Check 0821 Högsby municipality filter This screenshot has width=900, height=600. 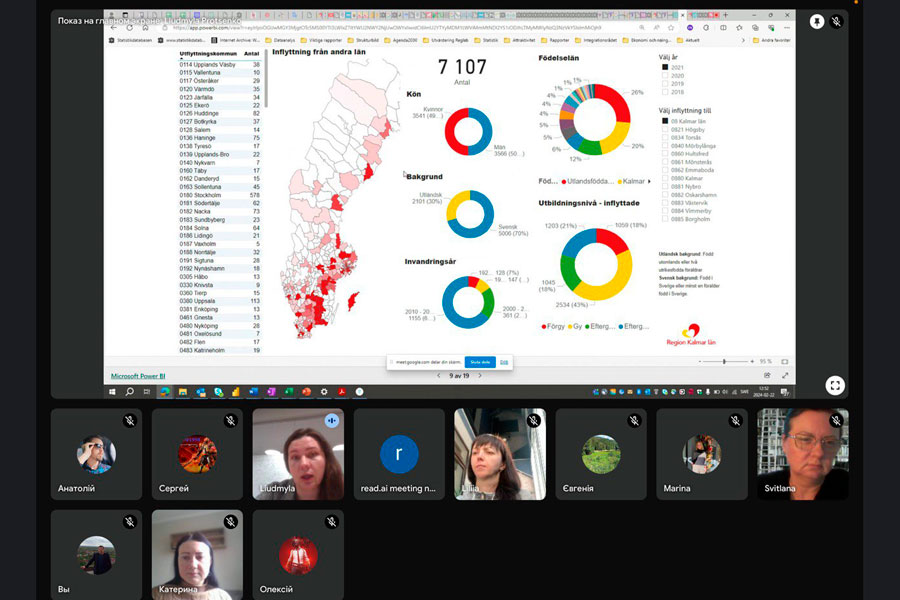coord(665,129)
